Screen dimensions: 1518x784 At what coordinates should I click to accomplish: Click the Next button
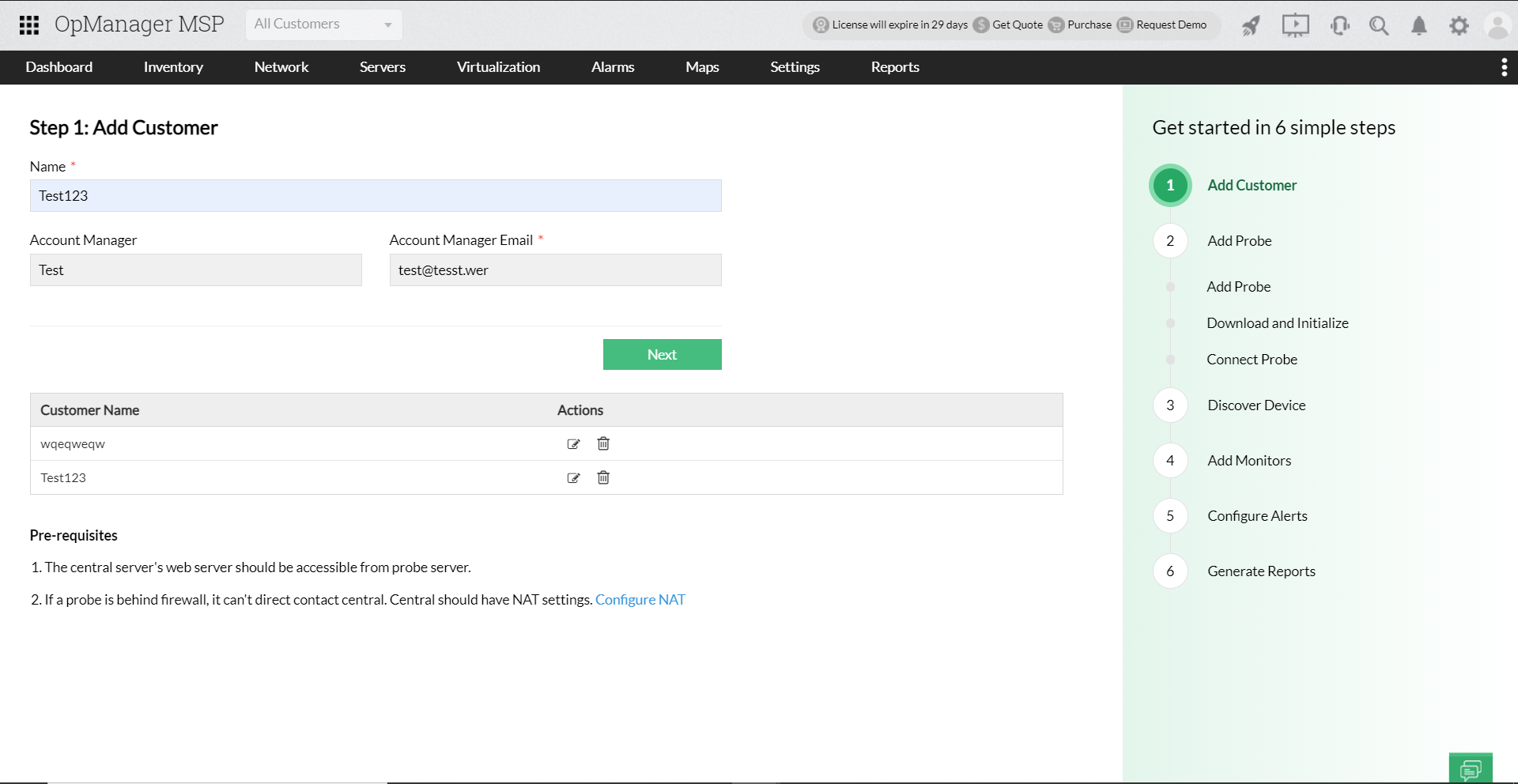click(x=662, y=354)
